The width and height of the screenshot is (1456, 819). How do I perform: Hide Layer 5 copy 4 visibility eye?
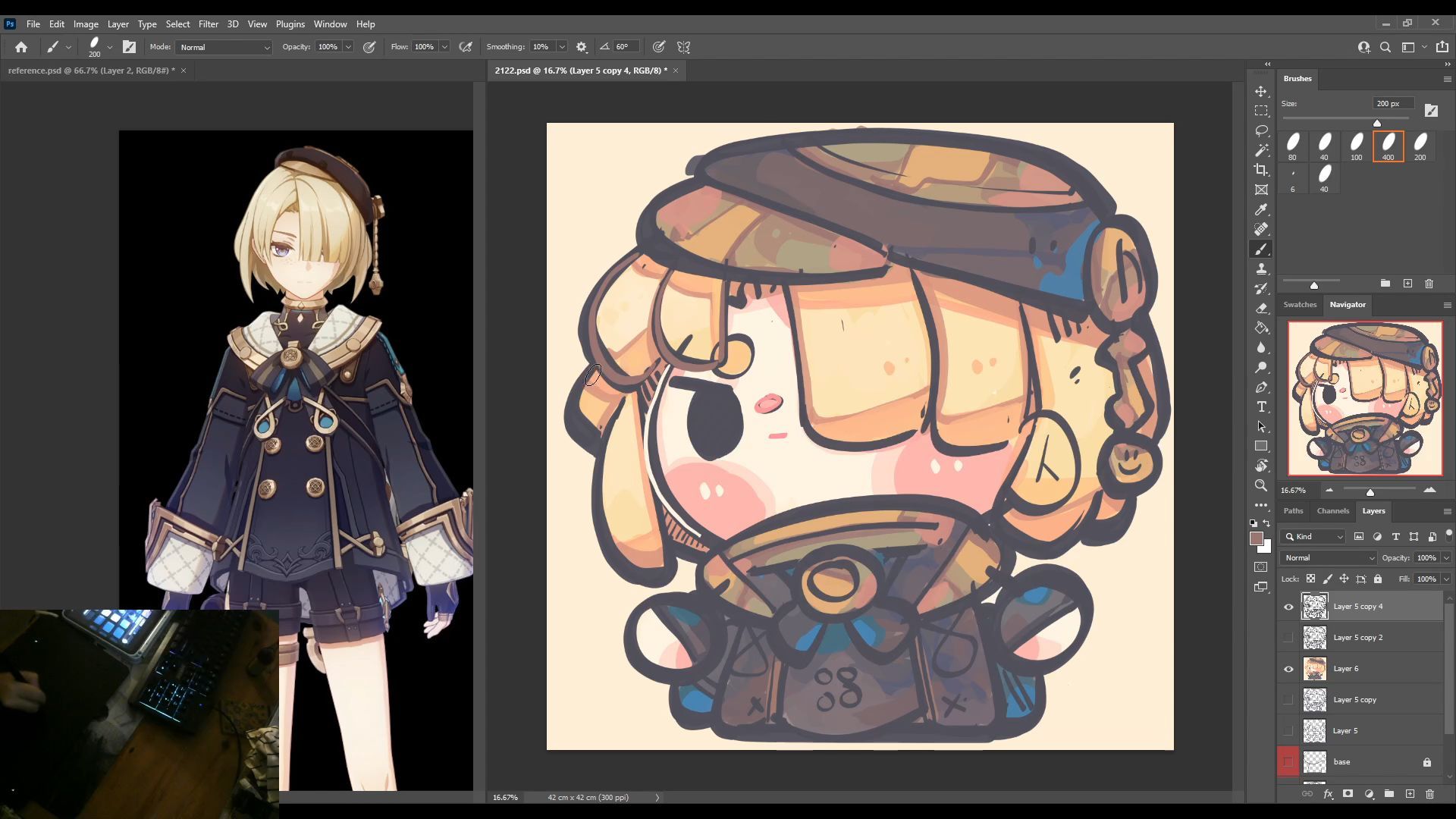point(1288,607)
